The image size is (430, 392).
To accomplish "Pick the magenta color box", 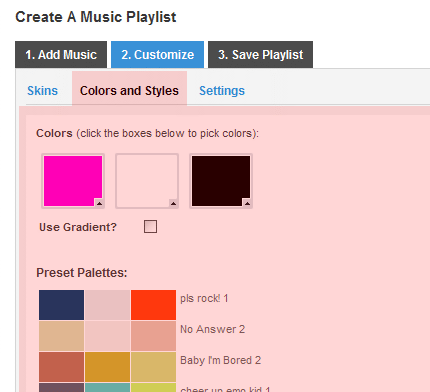I will pyautogui.click(x=73, y=181).
